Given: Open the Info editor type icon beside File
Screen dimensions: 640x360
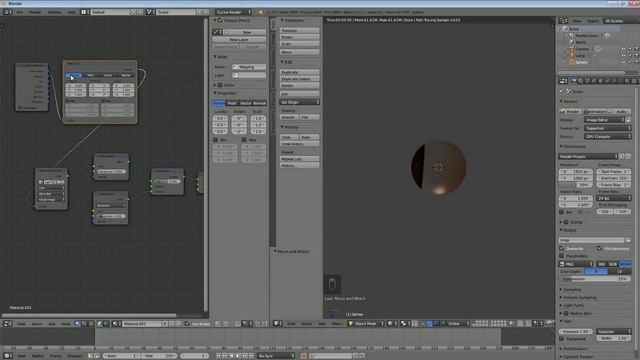Looking at the screenshot, I should (7, 12).
